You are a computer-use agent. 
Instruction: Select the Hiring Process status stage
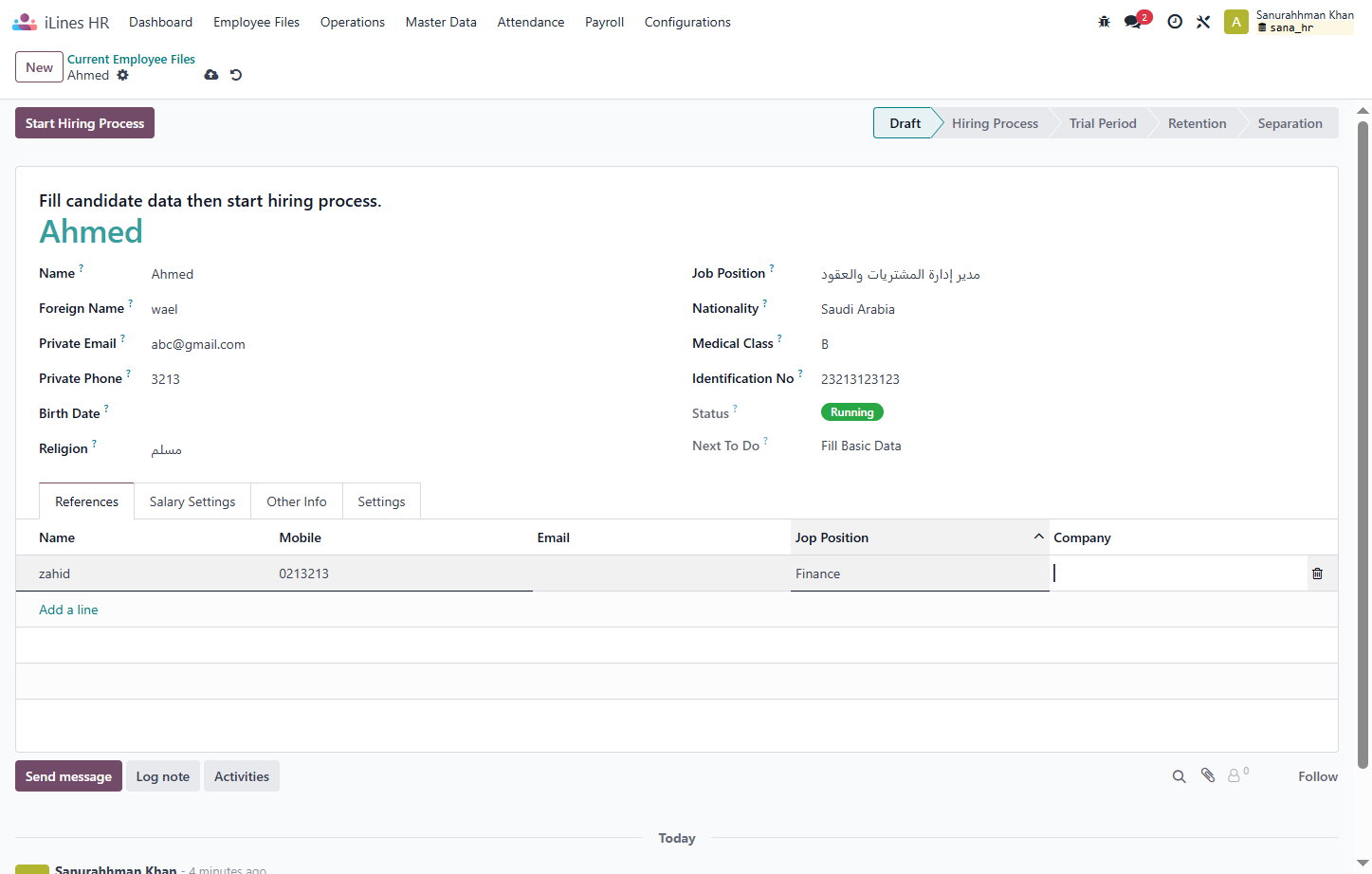click(x=995, y=123)
